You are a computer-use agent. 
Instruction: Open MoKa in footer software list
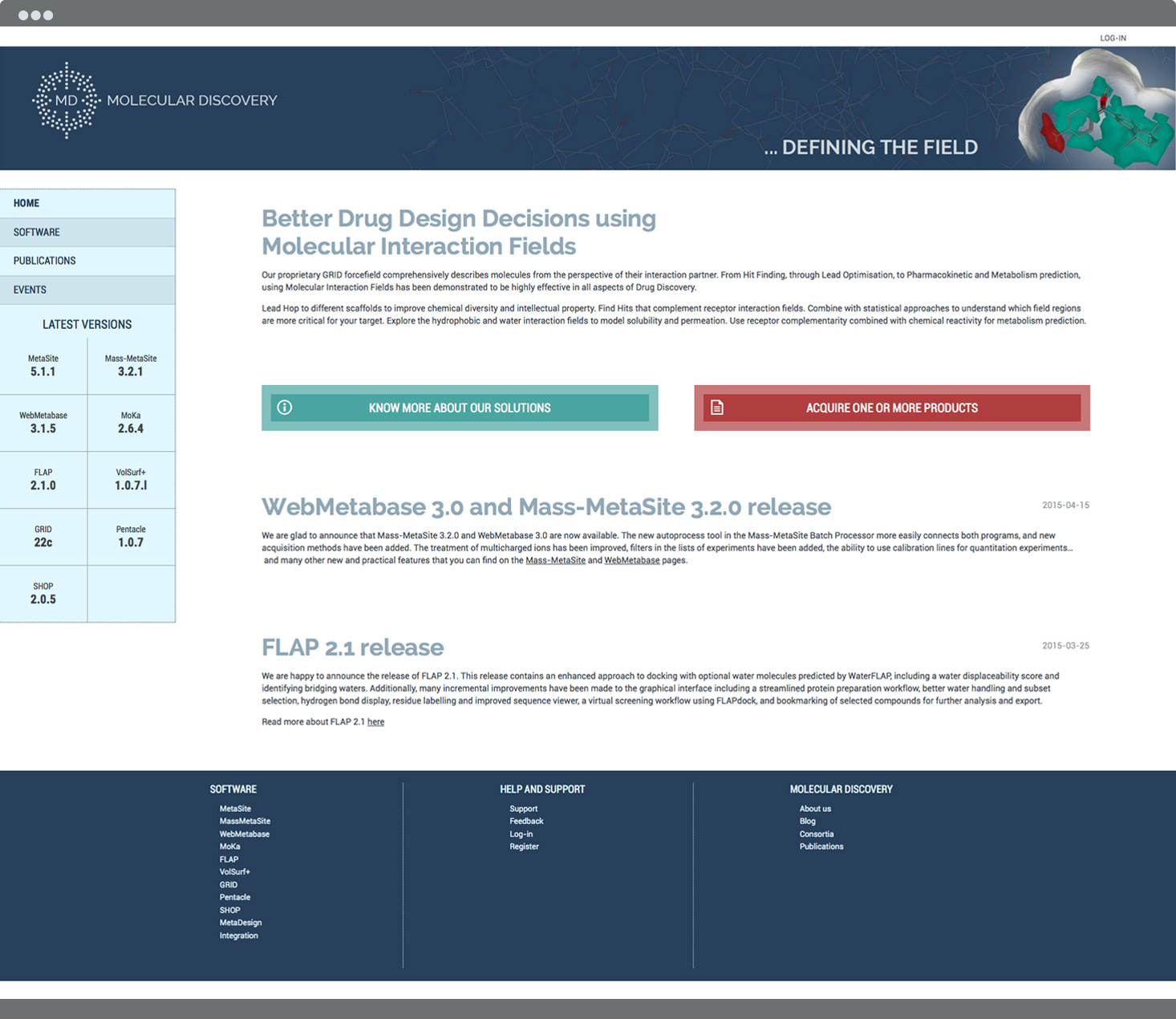pyautogui.click(x=229, y=846)
